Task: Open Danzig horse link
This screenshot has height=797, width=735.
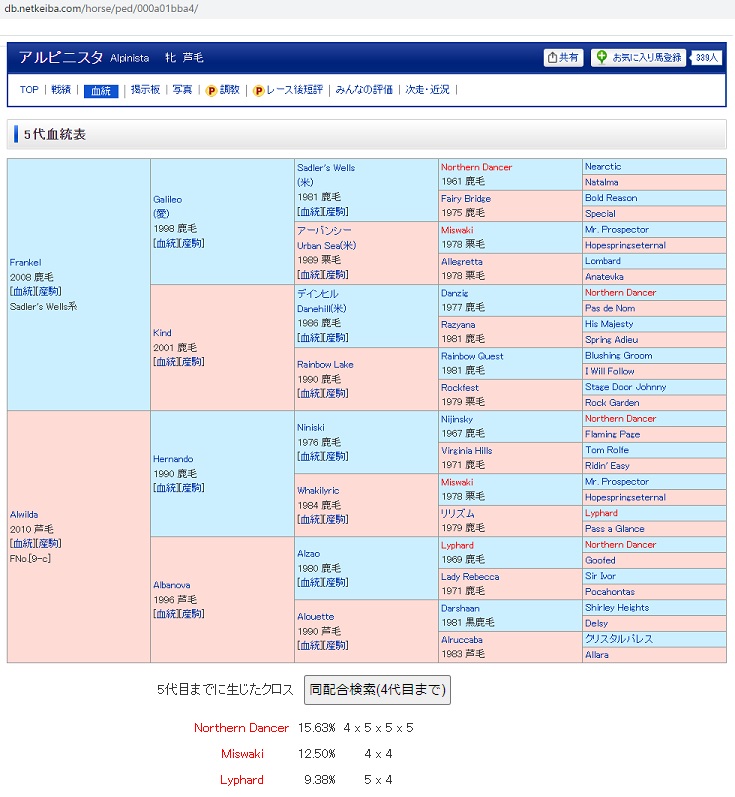Action: pos(454,293)
